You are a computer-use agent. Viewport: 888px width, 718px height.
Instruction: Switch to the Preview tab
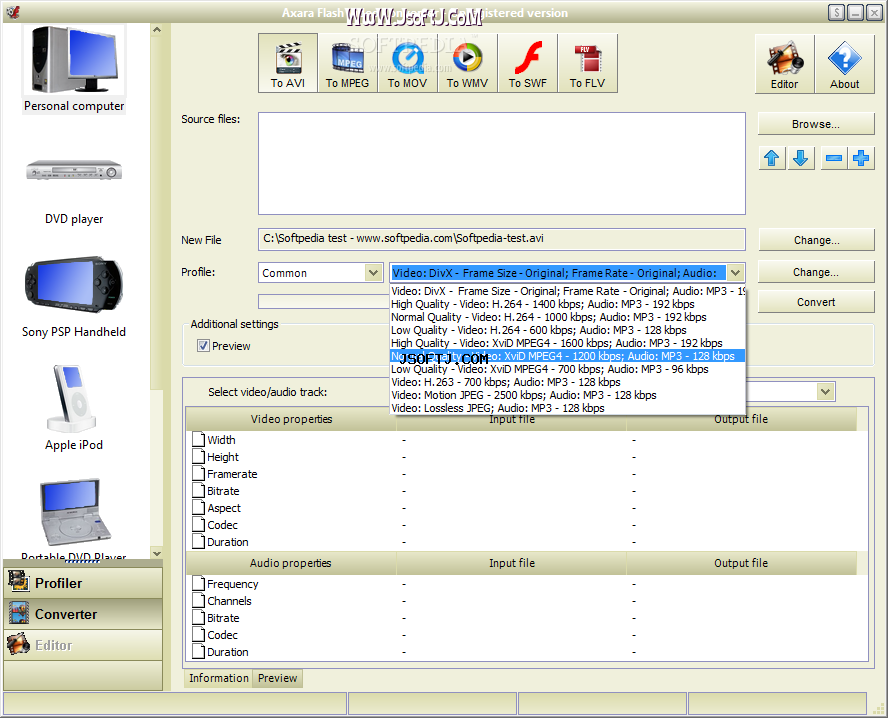pyautogui.click(x=278, y=678)
